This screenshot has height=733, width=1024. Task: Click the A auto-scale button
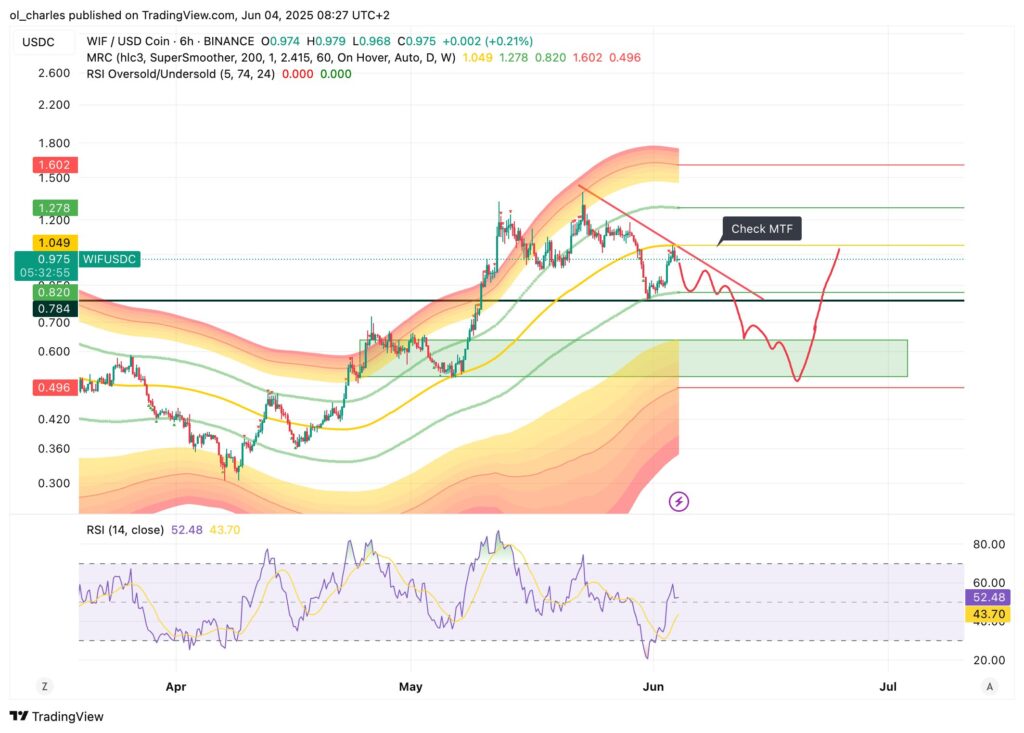pyautogui.click(x=989, y=685)
